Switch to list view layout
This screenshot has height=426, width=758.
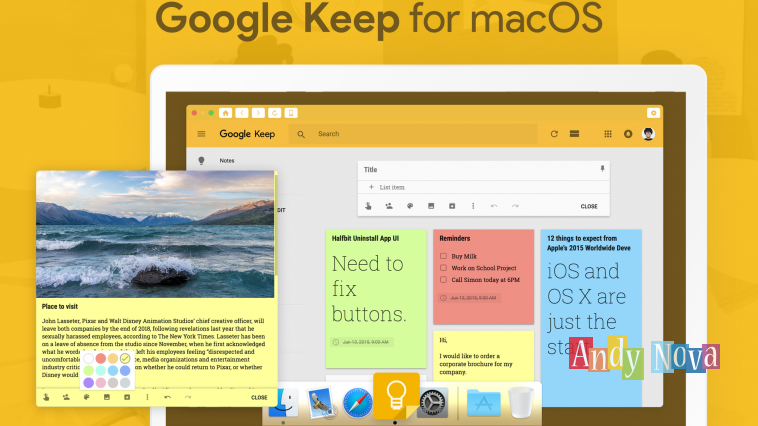click(574, 134)
